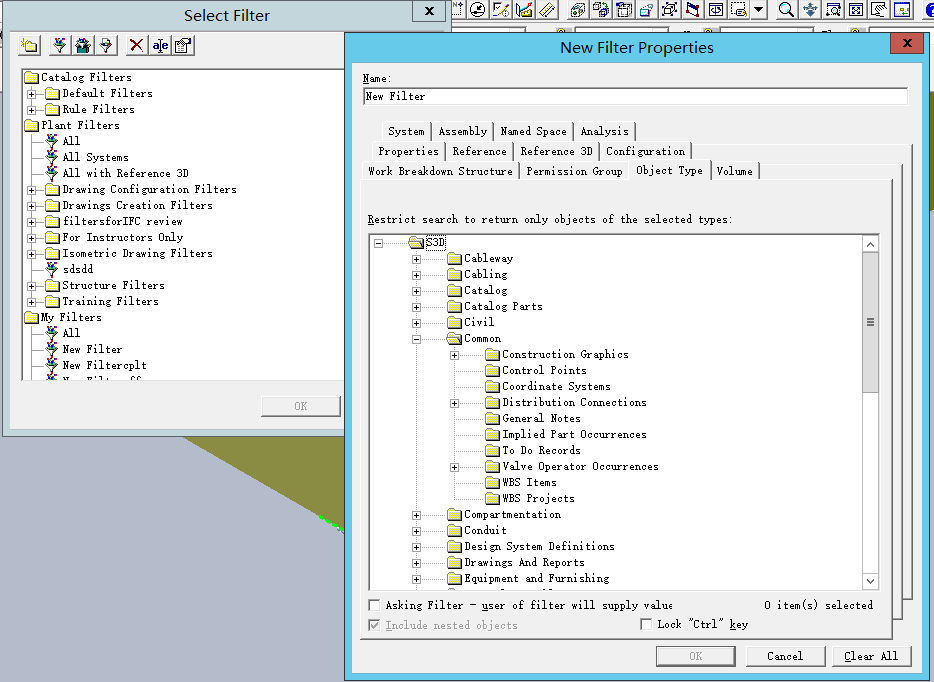Open the Reference 3D tab
Screen dimensions: 934x682
click(556, 151)
